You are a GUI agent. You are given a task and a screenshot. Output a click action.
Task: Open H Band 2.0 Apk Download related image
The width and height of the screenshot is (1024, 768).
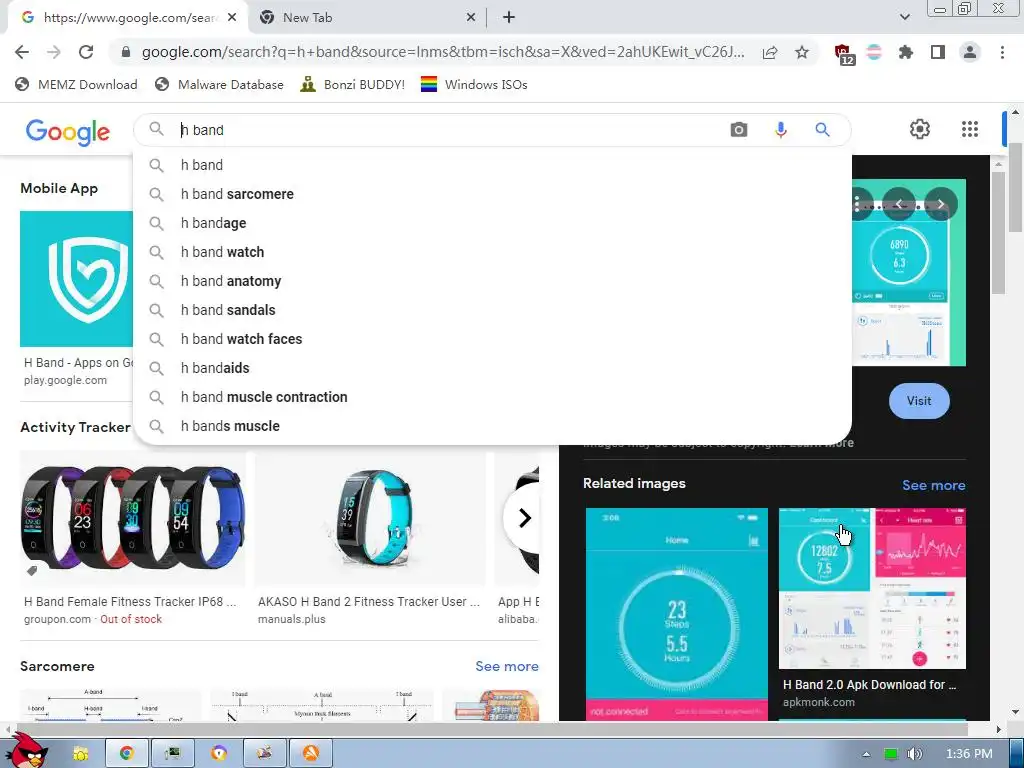[x=872, y=588]
